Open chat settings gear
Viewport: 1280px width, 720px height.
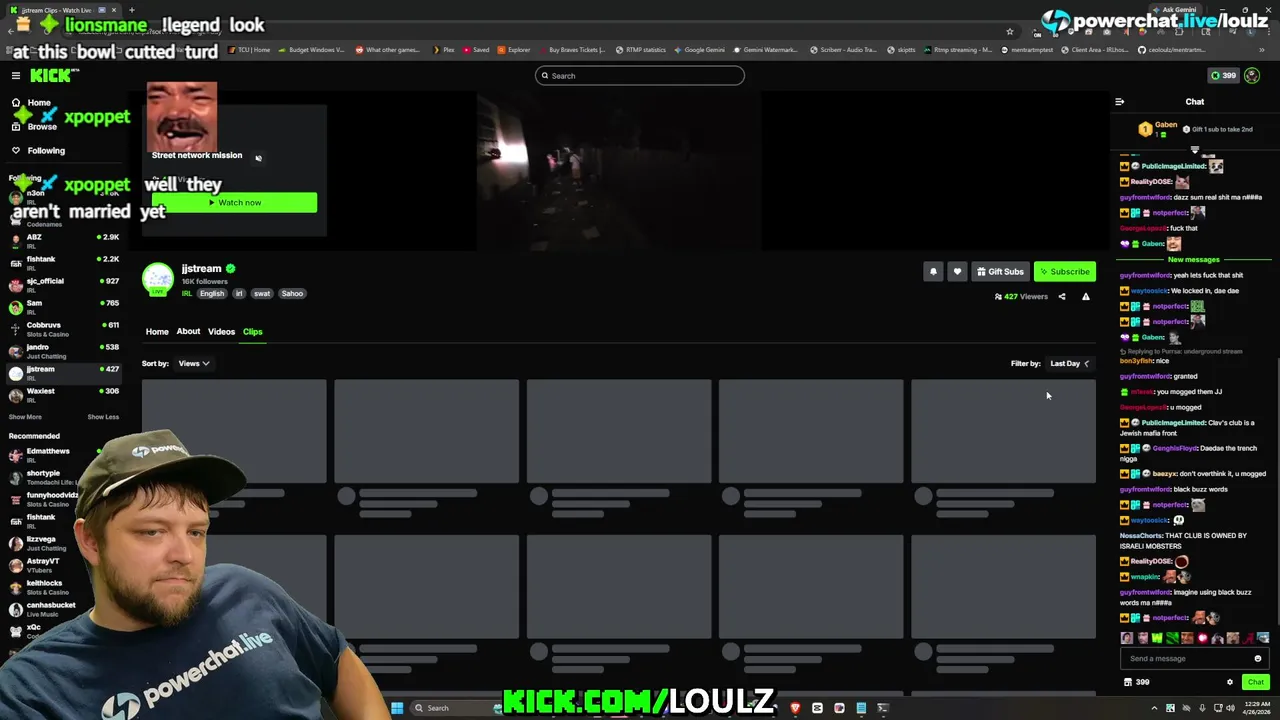[x=1230, y=683]
